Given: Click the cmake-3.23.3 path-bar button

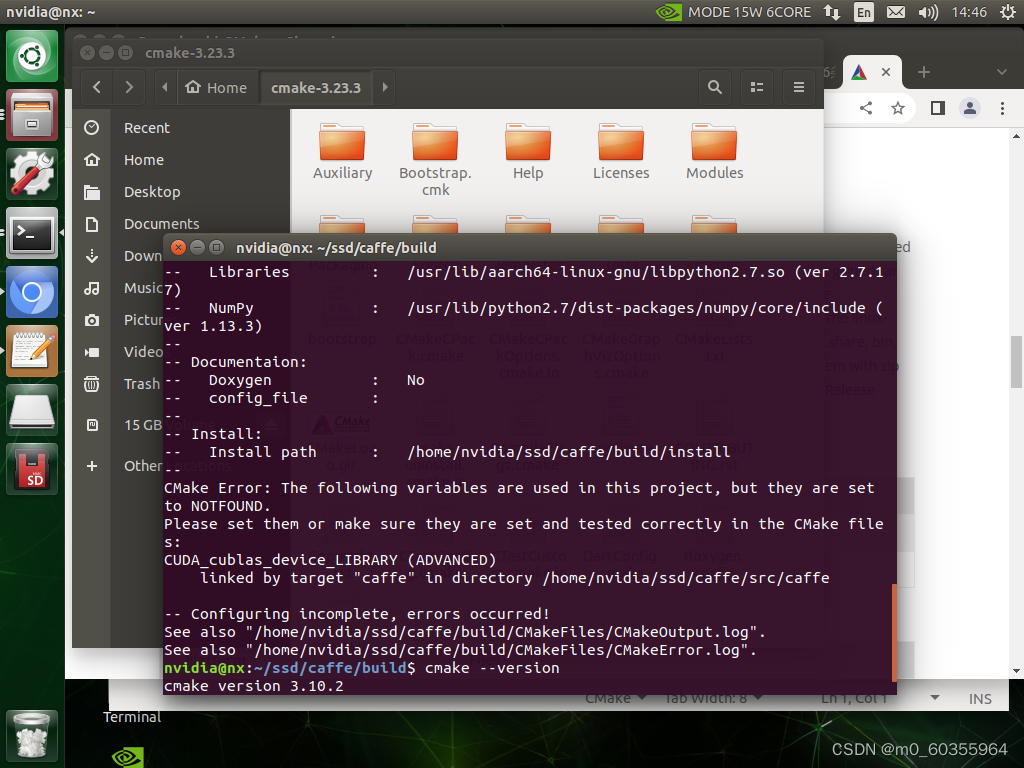Looking at the screenshot, I should pos(316,87).
